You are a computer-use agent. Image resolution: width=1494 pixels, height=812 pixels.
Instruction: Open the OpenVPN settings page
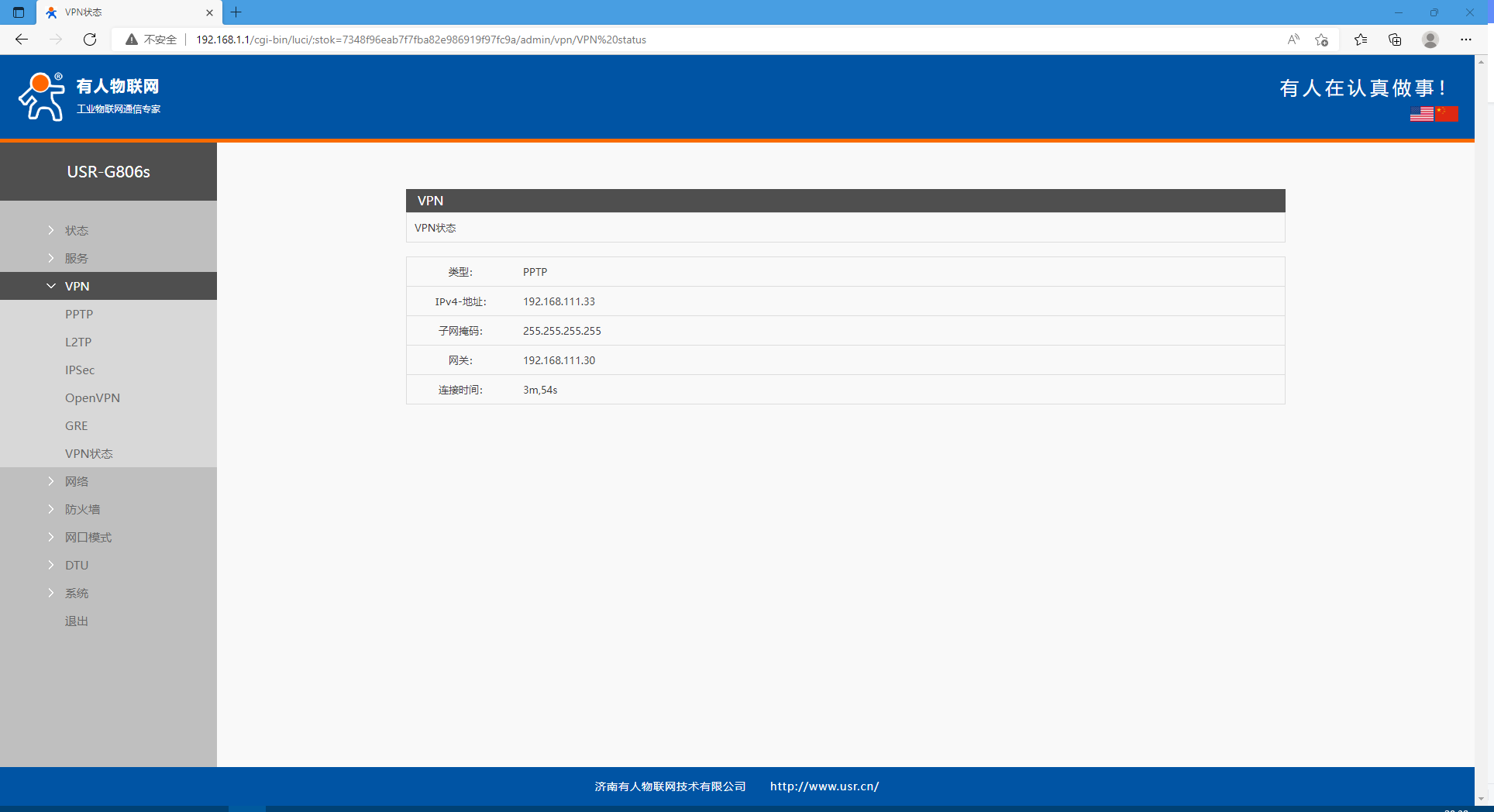[x=92, y=397]
